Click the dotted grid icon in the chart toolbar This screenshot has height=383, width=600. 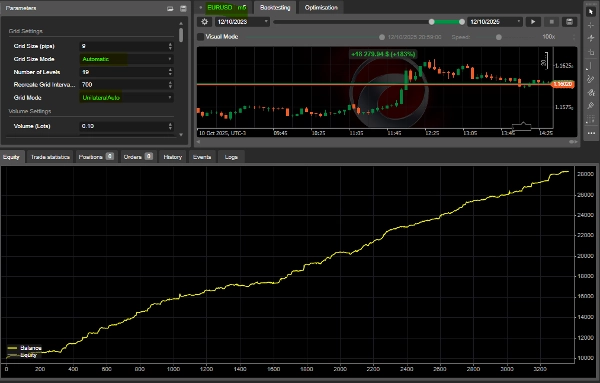click(x=591, y=119)
